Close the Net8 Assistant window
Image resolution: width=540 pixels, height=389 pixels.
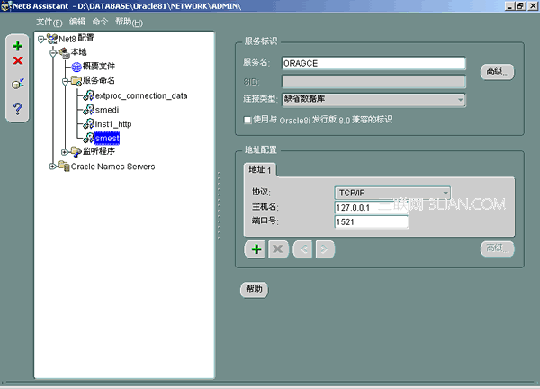(x=532, y=6)
